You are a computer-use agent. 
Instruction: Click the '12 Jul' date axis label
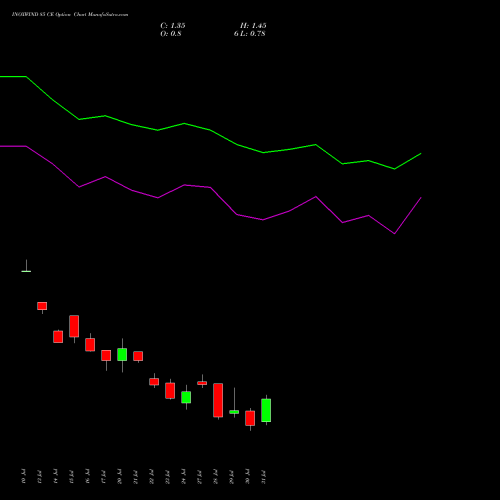coord(40,477)
